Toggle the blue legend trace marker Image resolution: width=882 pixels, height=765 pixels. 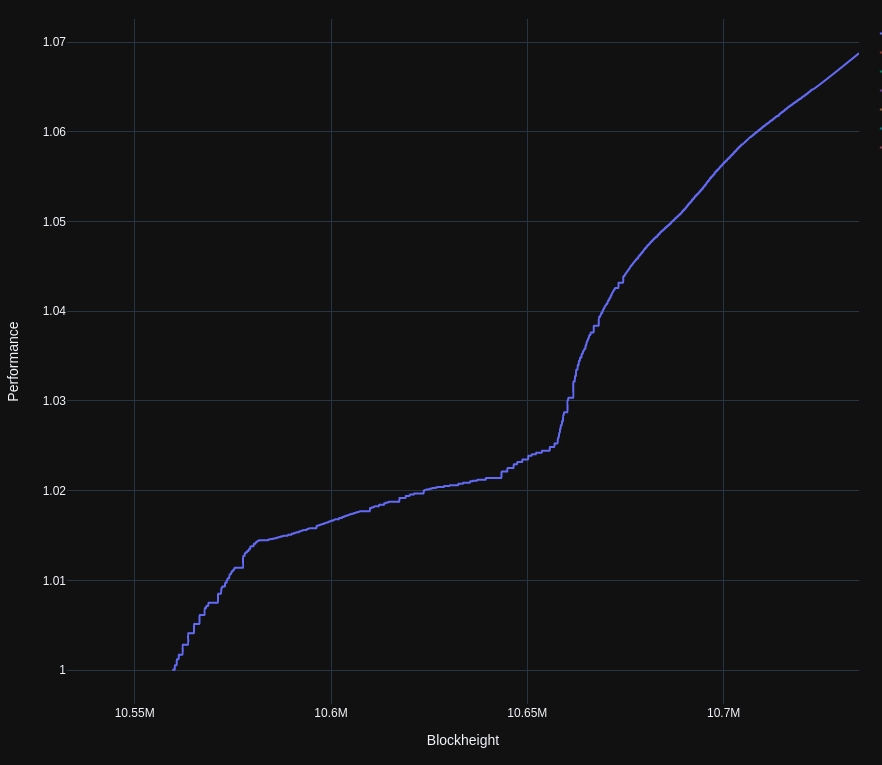point(880,33)
